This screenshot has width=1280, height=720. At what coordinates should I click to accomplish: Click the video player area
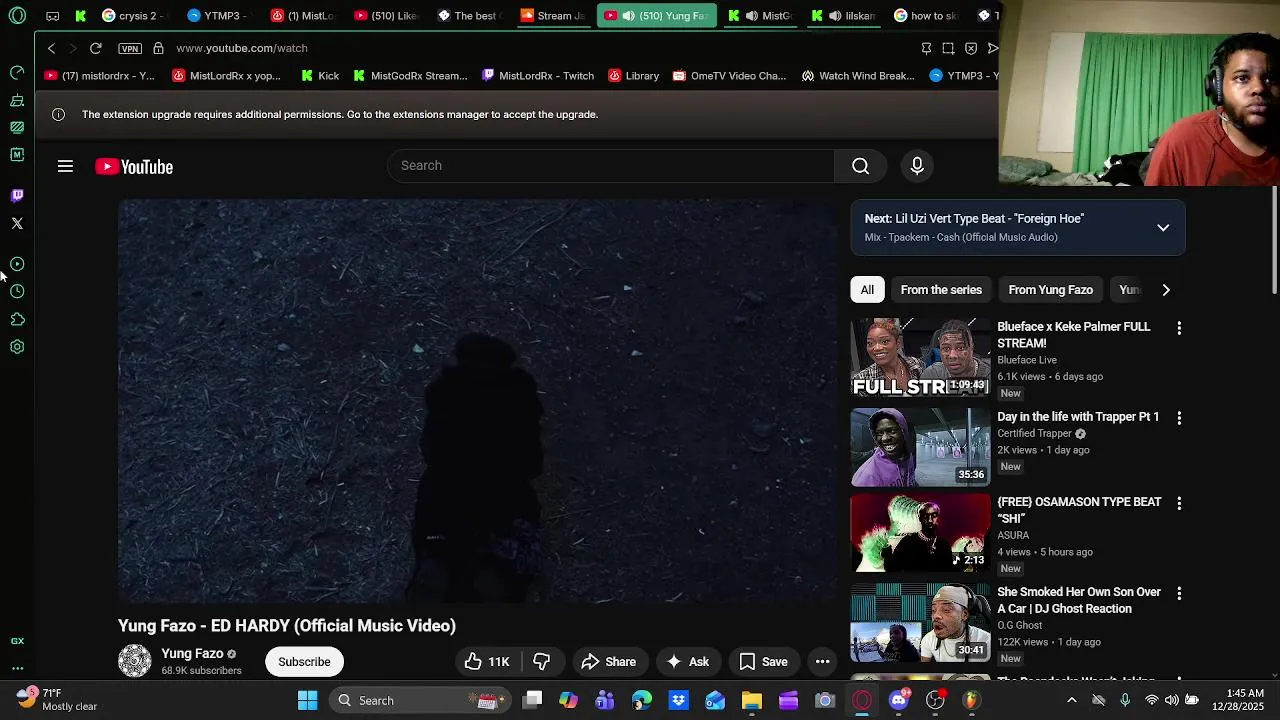coord(478,401)
